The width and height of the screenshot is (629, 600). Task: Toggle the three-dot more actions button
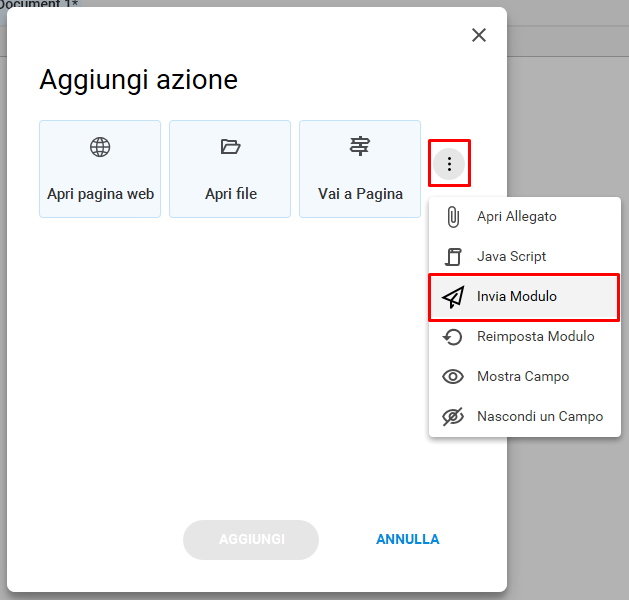449,164
